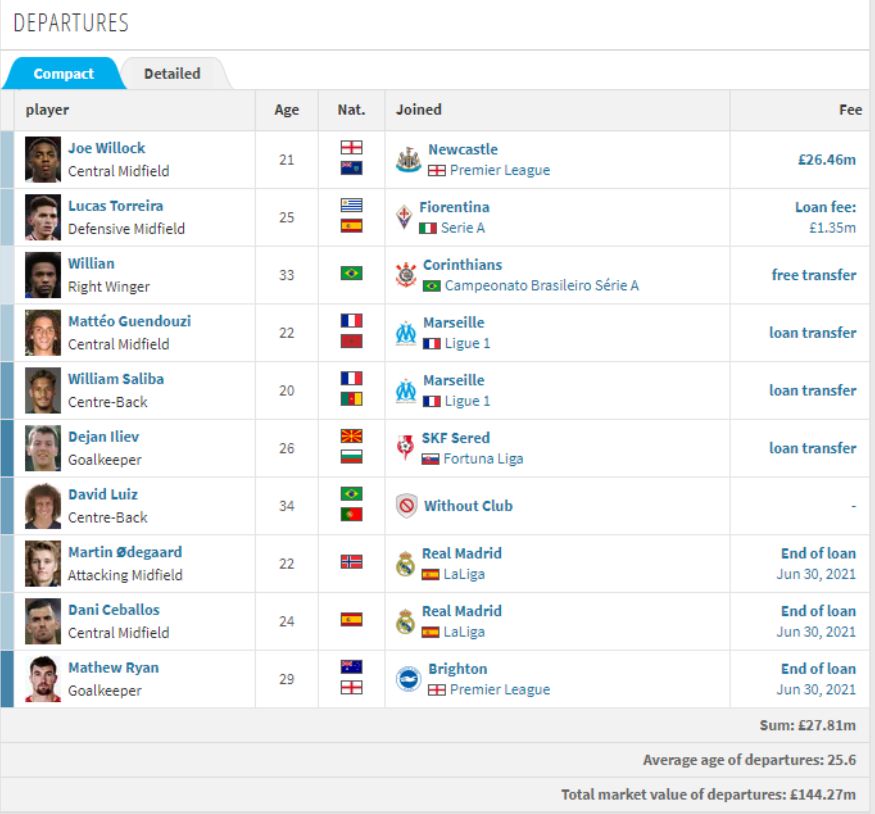Click Willian's portrait thumbnail
Image resolution: width=875 pixels, height=814 pixels.
click(x=43, y=275)
